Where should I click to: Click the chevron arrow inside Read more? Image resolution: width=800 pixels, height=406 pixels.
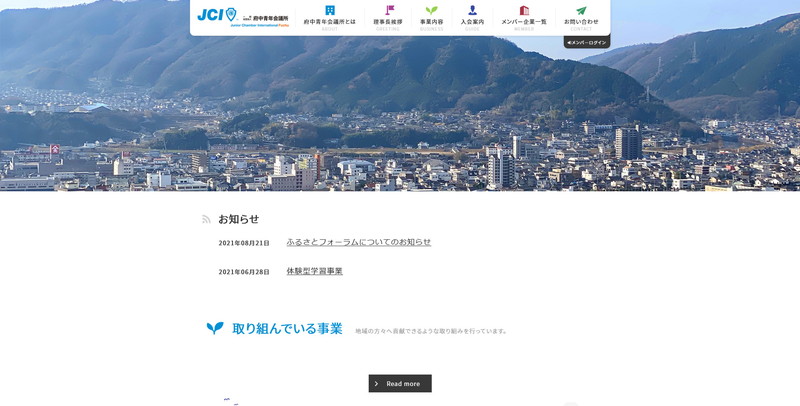[x=377, y=383]
